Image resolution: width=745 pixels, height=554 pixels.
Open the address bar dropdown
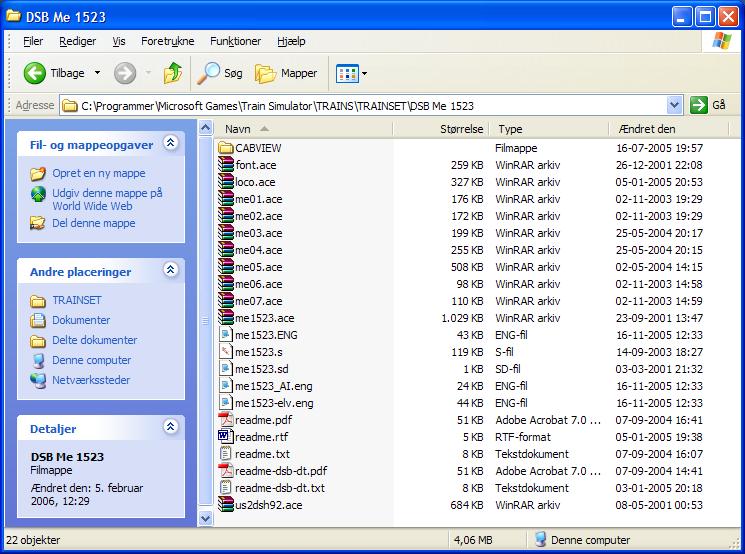point(674,105)
